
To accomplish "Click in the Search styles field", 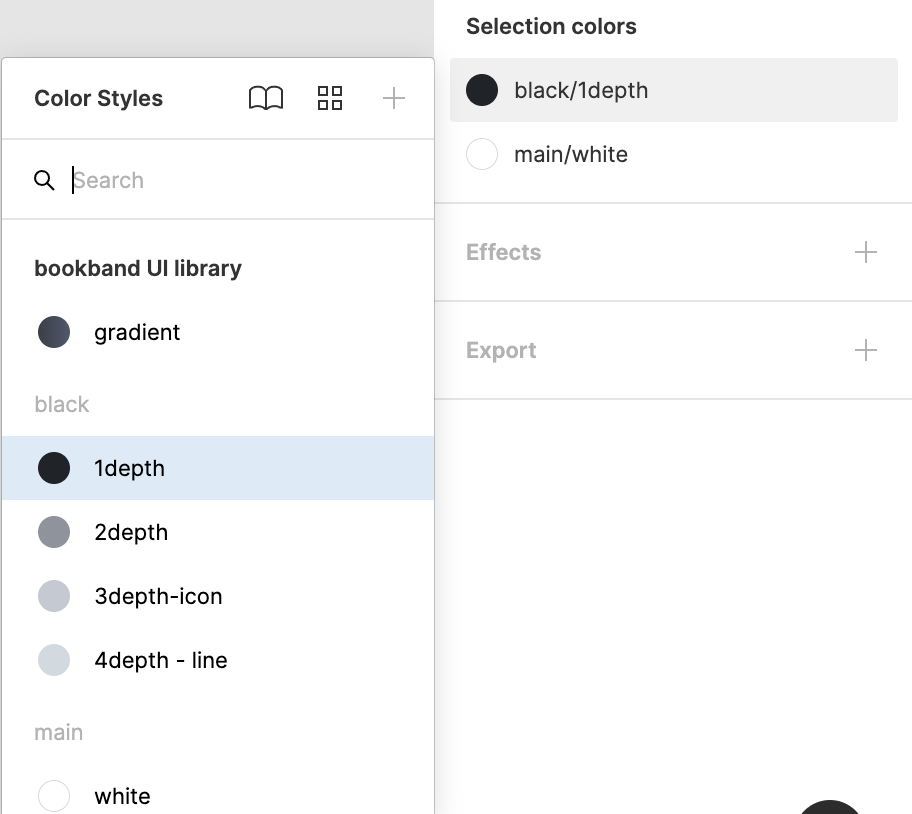I will [x=240, y=180].
